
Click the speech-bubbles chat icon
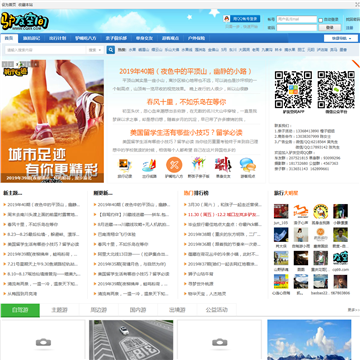coord(248,165)
